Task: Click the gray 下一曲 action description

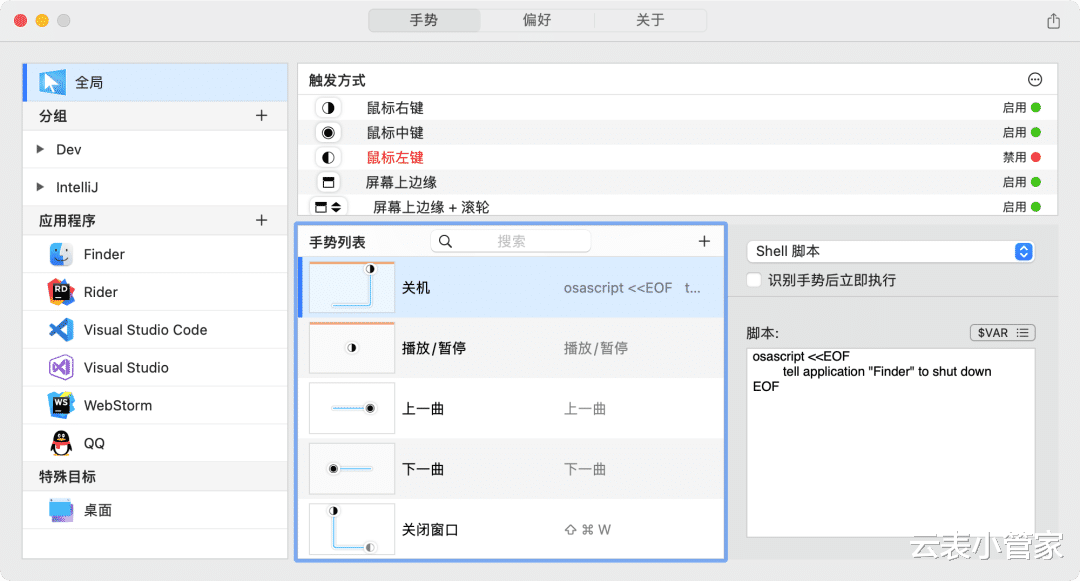Action: 585,469
